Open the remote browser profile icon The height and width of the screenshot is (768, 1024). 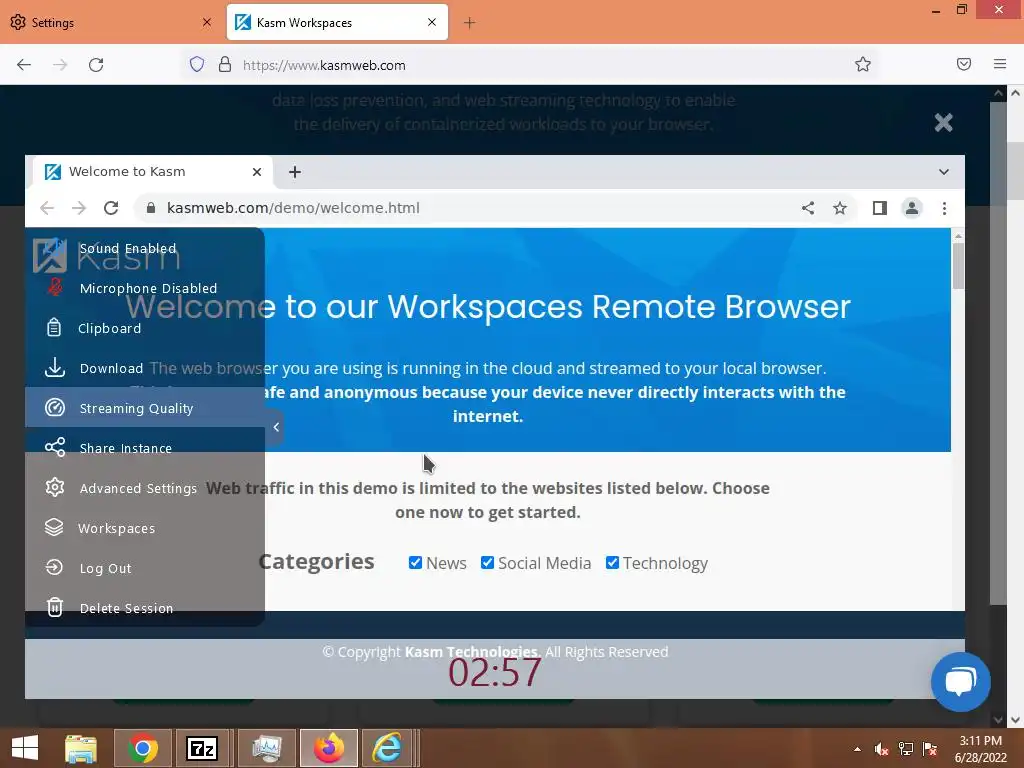point(912,208)
